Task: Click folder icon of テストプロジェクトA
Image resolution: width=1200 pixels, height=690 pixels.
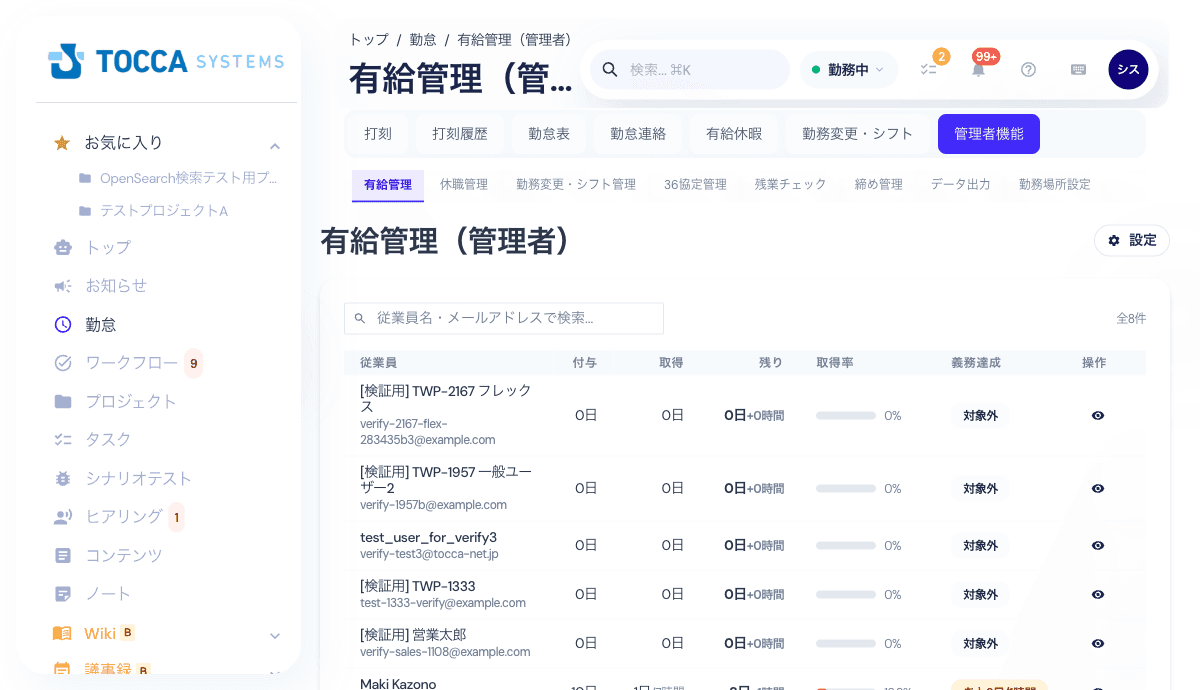Action: click(85, 211)
